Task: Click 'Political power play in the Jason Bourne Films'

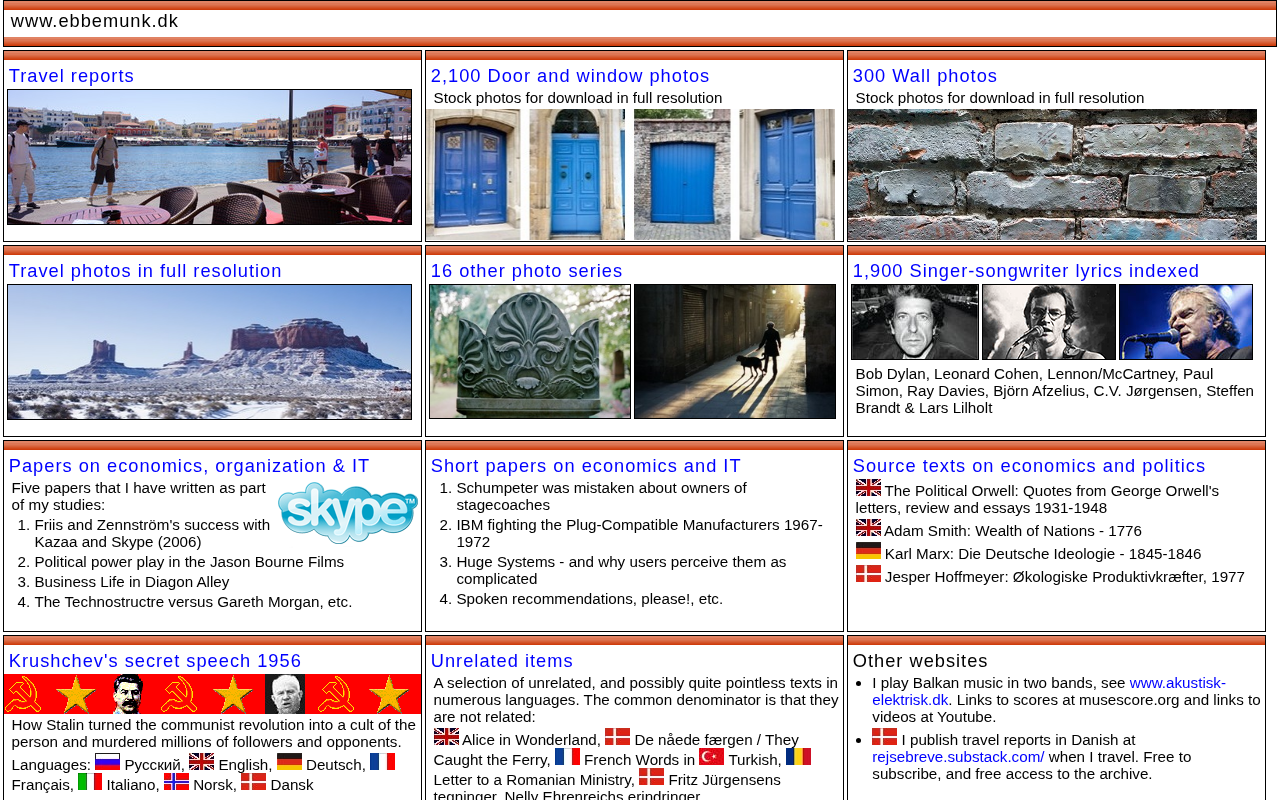Action: pyautogui.click(x=189, y=562)
